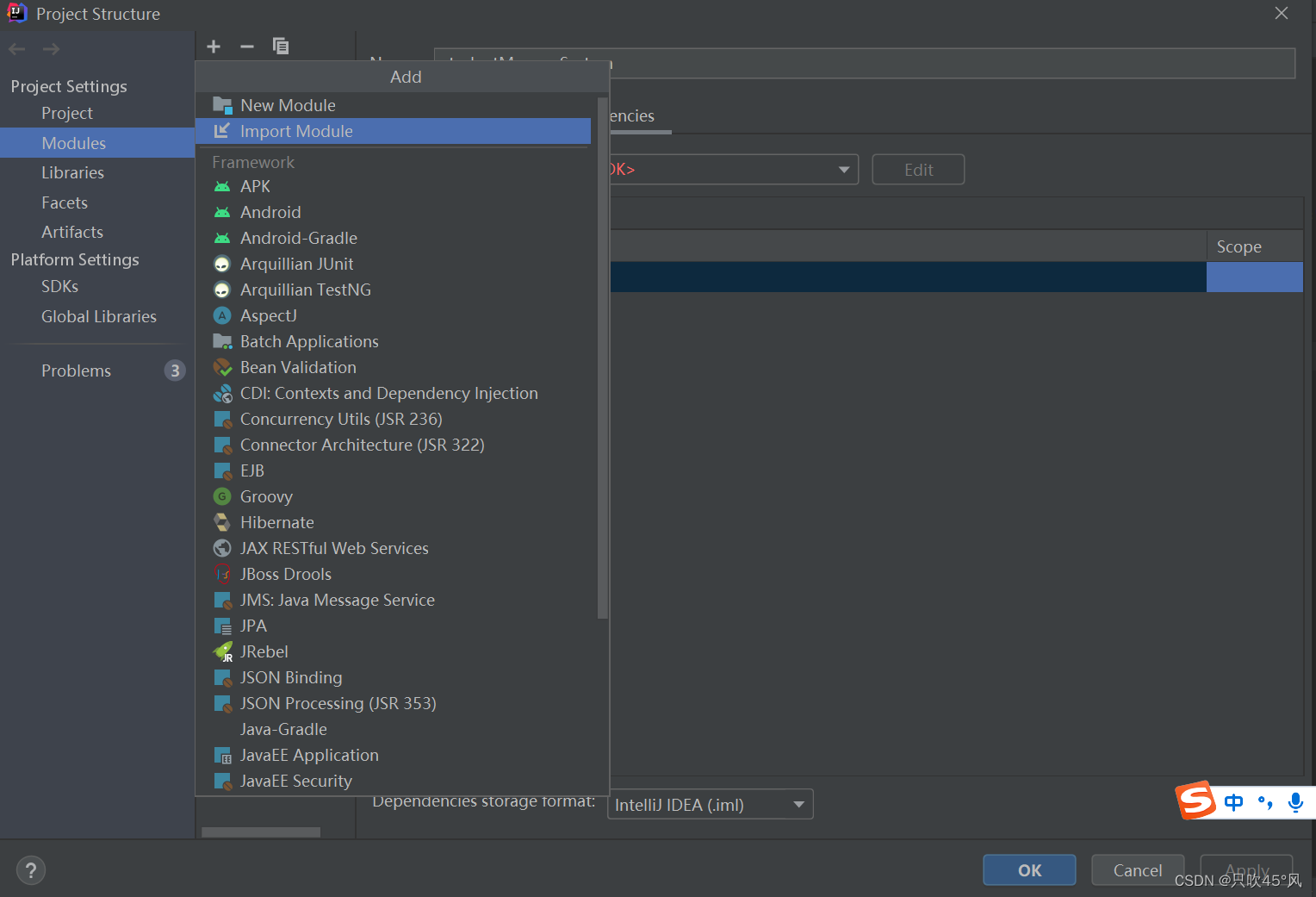The width and height of the screenshot is (1316, 897).
Task: Click the Arquillian JUnit icon
Action: [222, 264]
